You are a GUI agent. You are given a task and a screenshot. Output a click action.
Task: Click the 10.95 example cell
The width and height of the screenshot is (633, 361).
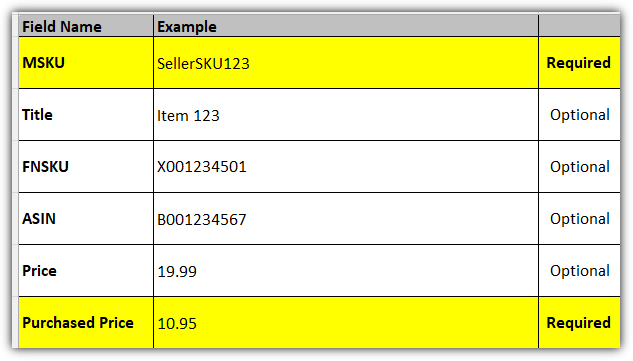point(346,323)
